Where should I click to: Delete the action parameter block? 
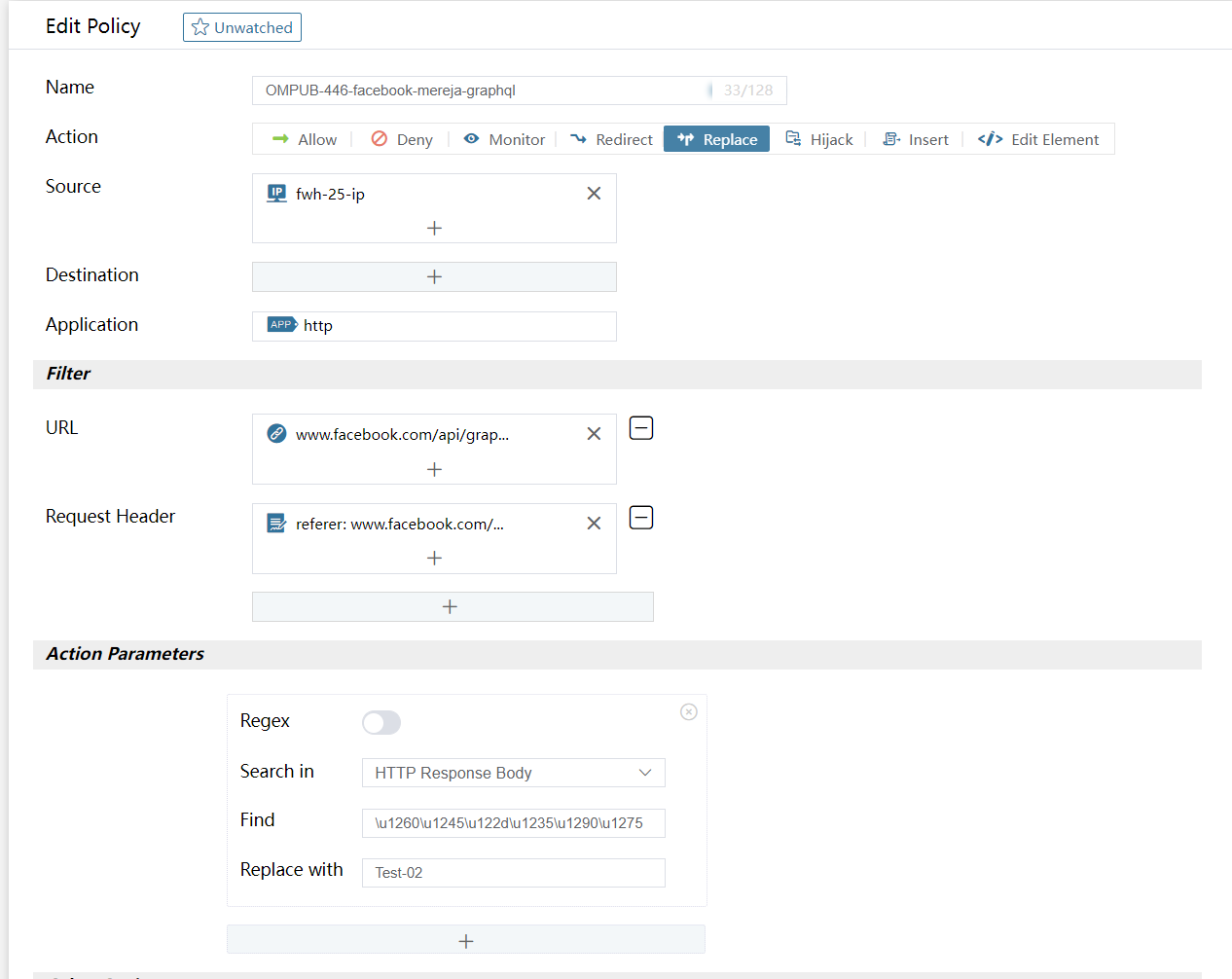[689, 712]
